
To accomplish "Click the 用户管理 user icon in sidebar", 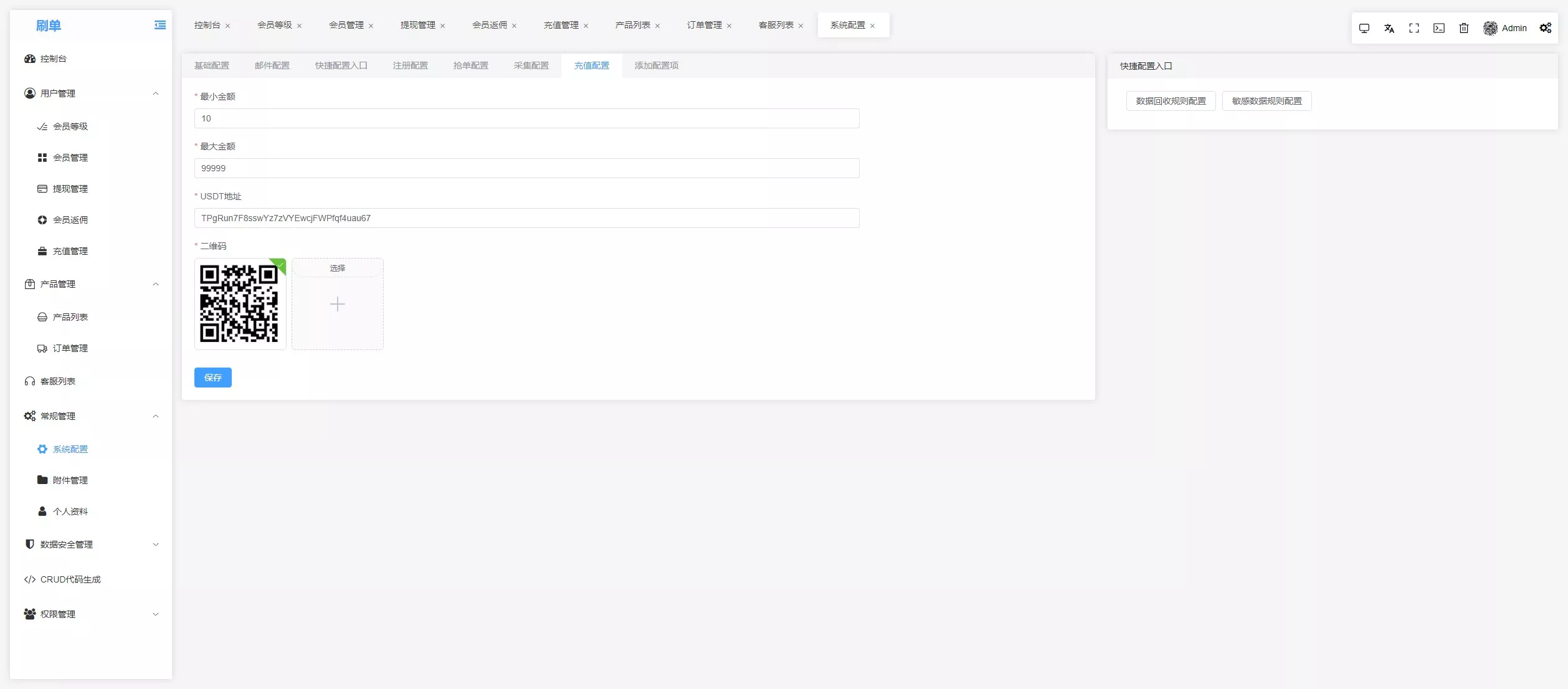I will [30, 93].
